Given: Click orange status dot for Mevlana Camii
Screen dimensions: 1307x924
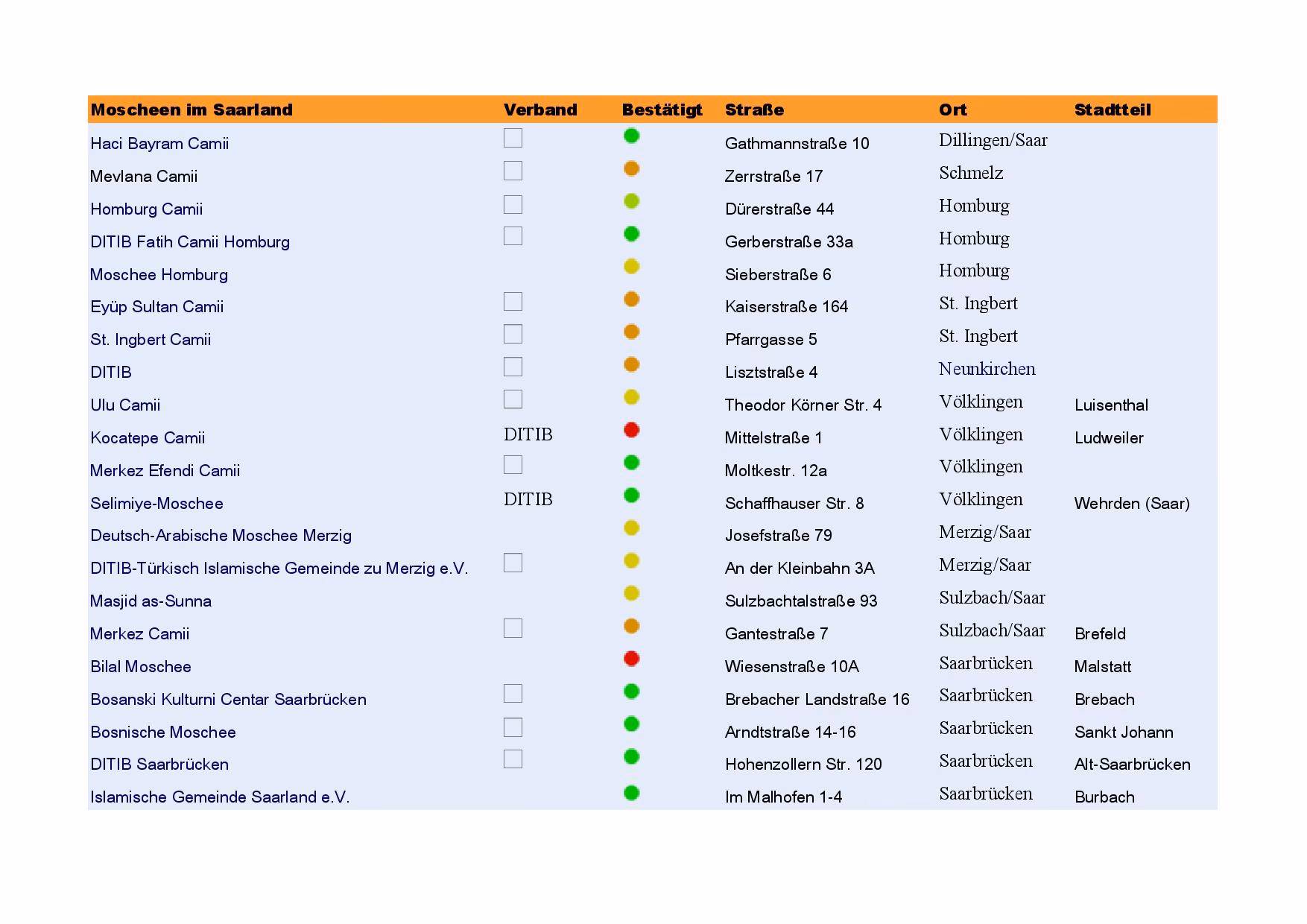Looking at the screenshot, I should click(x=631, y=168).
